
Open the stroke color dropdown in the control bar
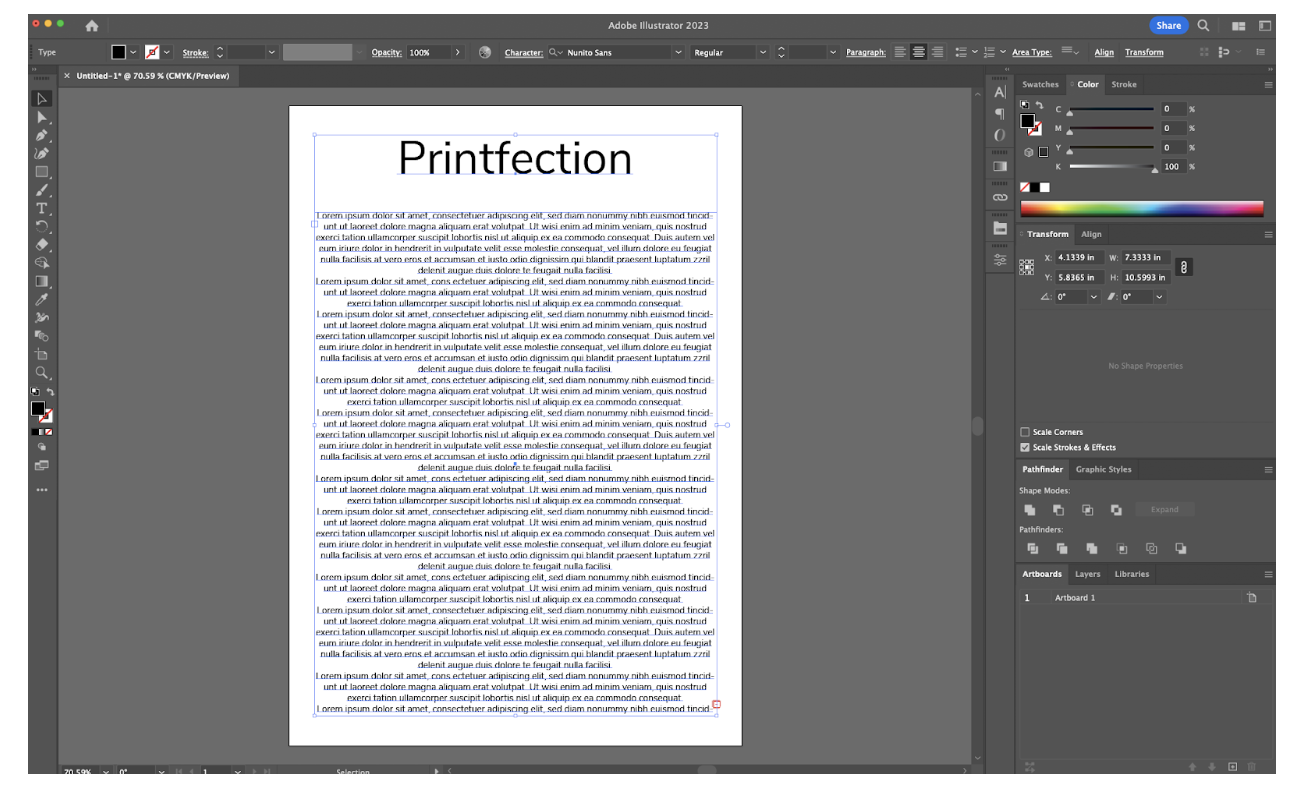(167, 52)
